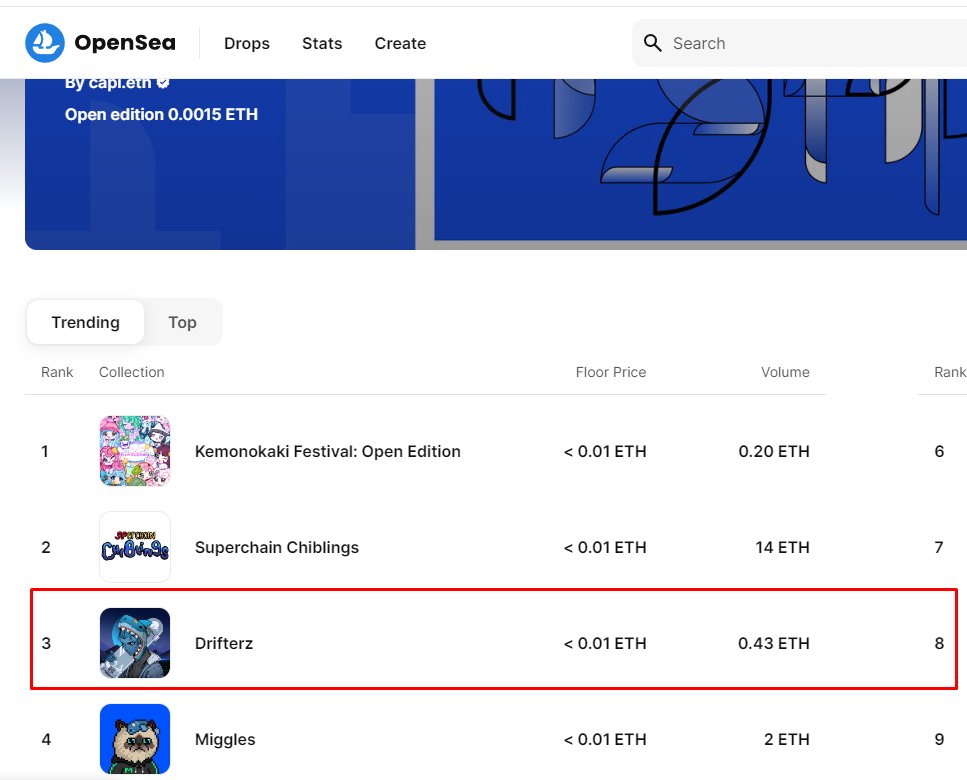Click rank number 8 in second table
This screenshot has width=967, height=780.
point(939,643)
